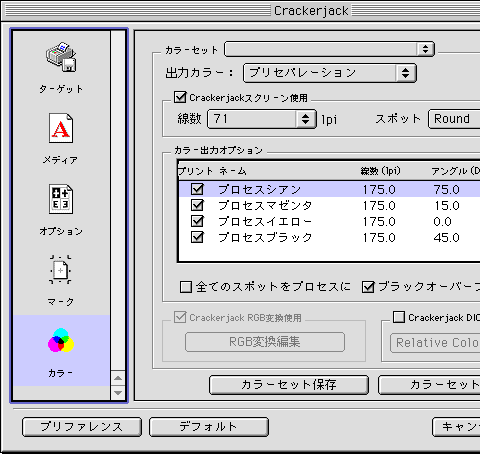Enable the Crackerjack DIC checkbox
This screenshot has width=480, height=454.
pyautogui.click(x=399, y=317)
